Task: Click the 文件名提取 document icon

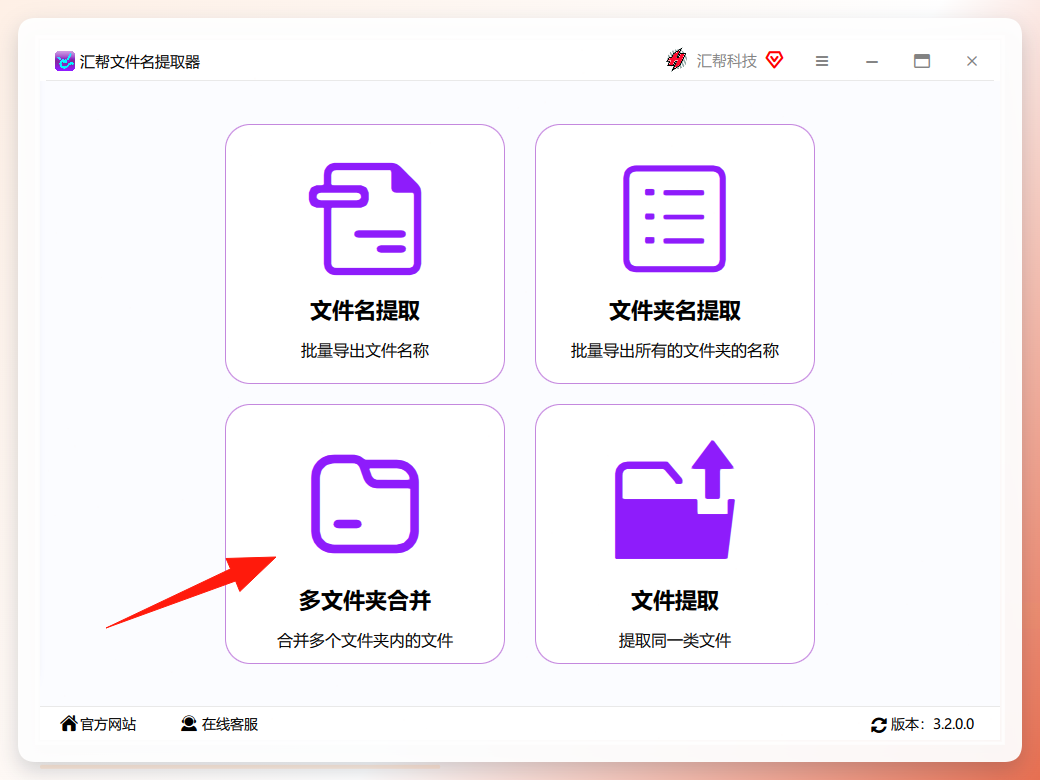Action: (365, 219)
